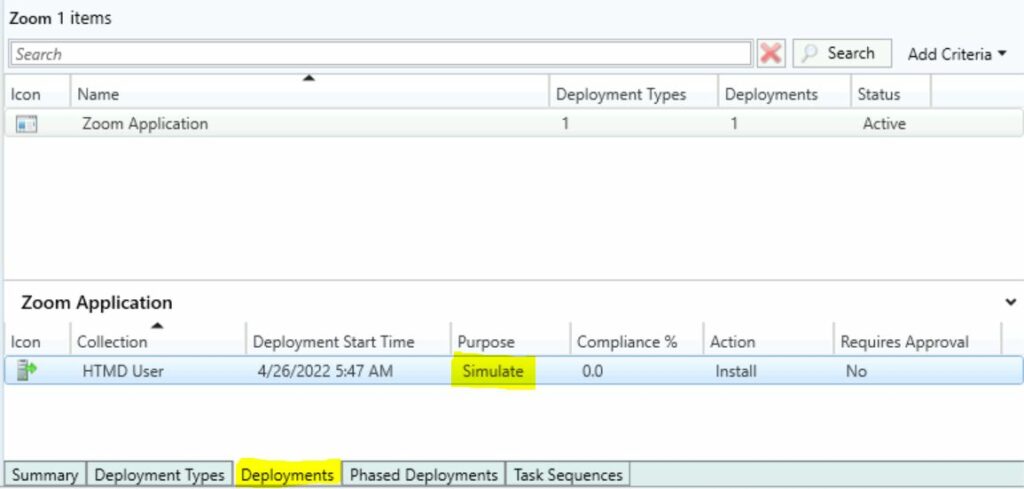Screen dimensions: 1024x489
Task: Sort by the Purpose column header
Action: (510, 341)
